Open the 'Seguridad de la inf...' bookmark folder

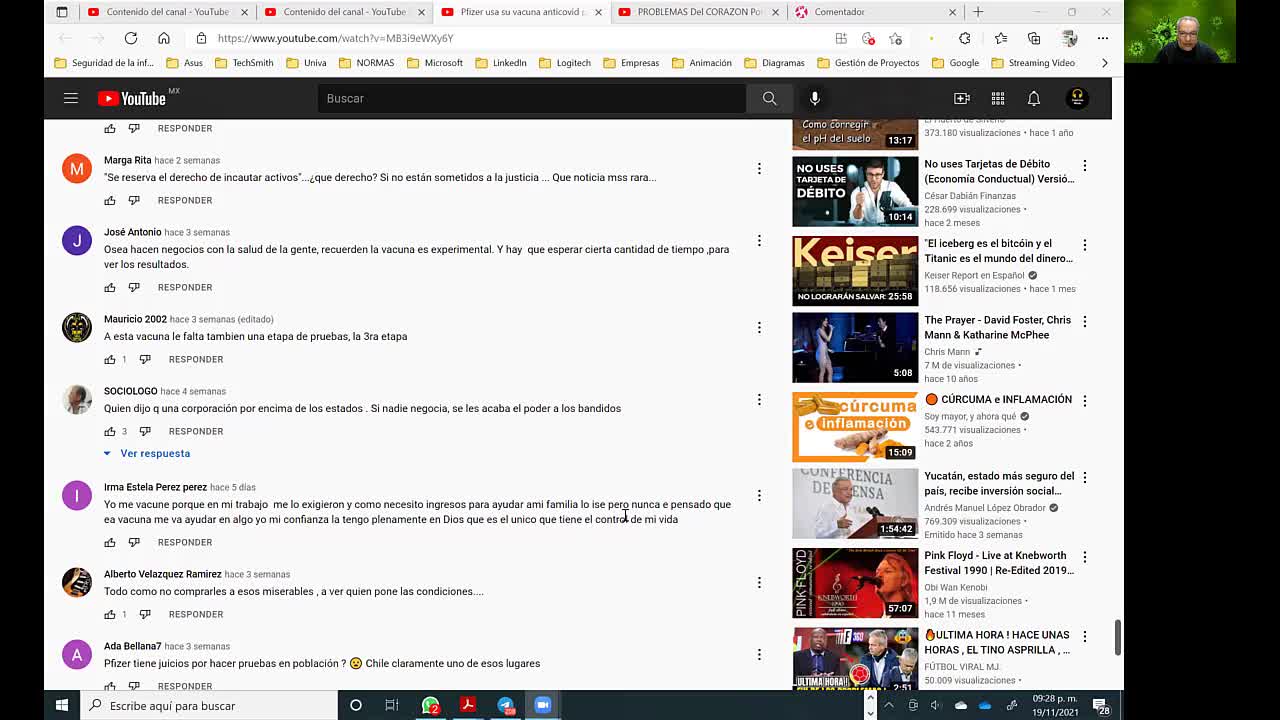pos(104,63)
